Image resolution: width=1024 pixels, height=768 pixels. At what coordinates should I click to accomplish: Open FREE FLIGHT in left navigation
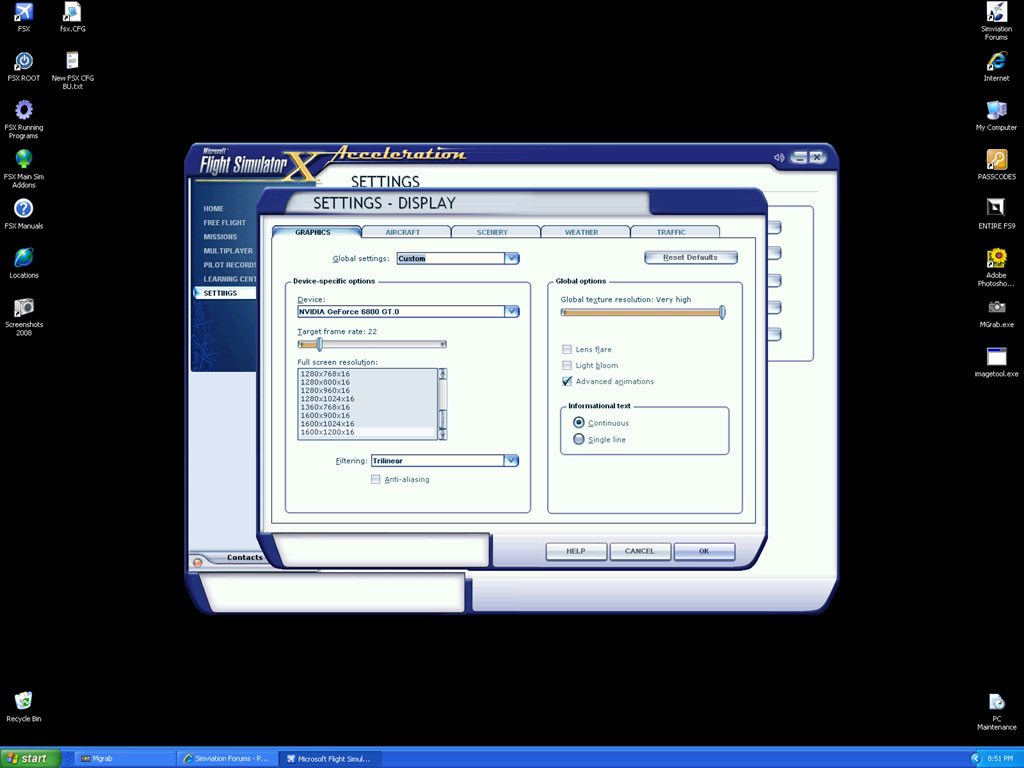(225, 223)
